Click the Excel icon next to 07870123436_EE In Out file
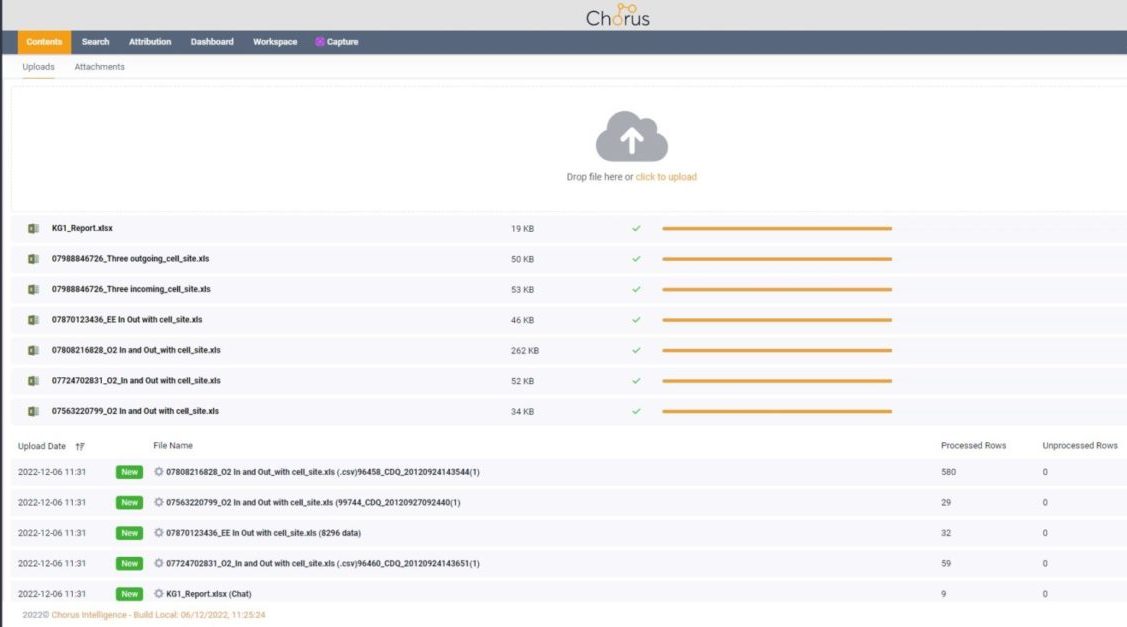Viewport: 1127px width, 627px height. tap(31, 319)
